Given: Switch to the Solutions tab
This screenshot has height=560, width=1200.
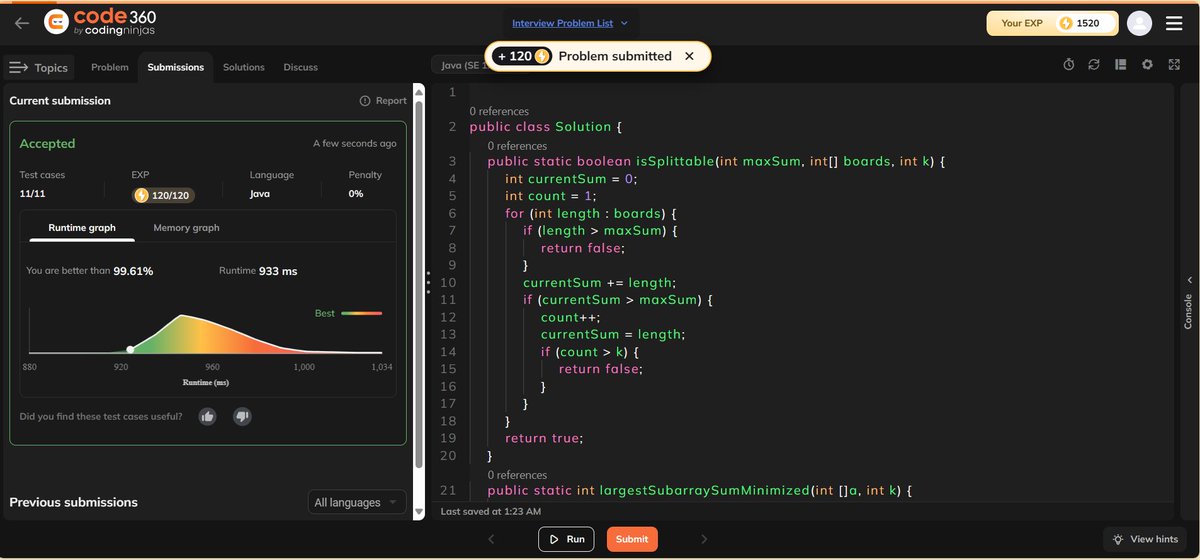Looking at the screenshot, I should tap(244, 67).
